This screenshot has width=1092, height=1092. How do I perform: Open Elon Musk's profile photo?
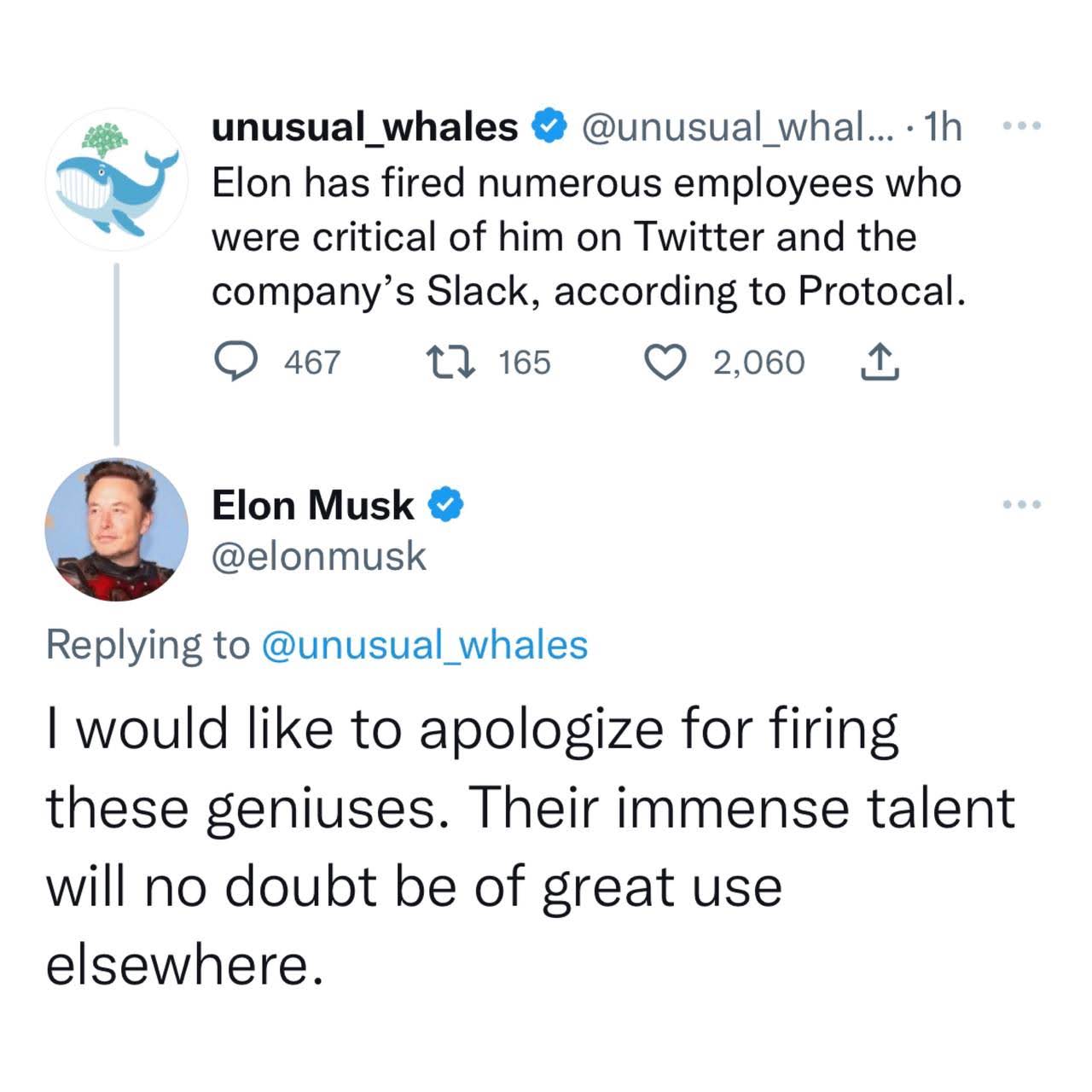[117, 530]
